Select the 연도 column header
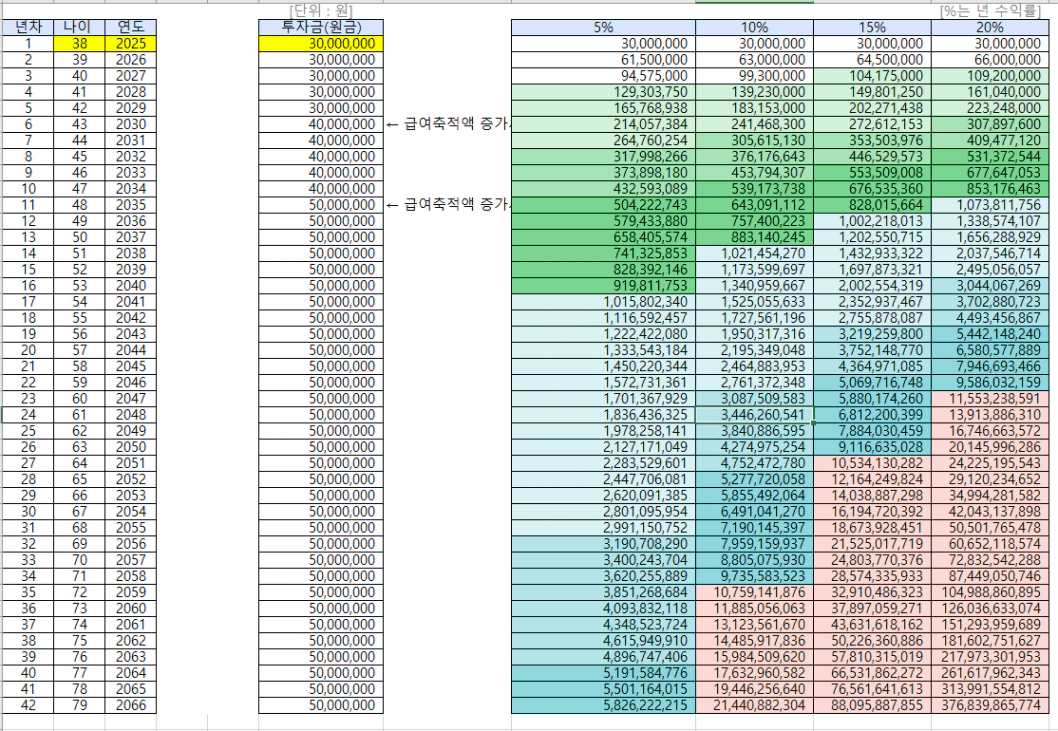The image size is (1058, 731). [131, 27]
